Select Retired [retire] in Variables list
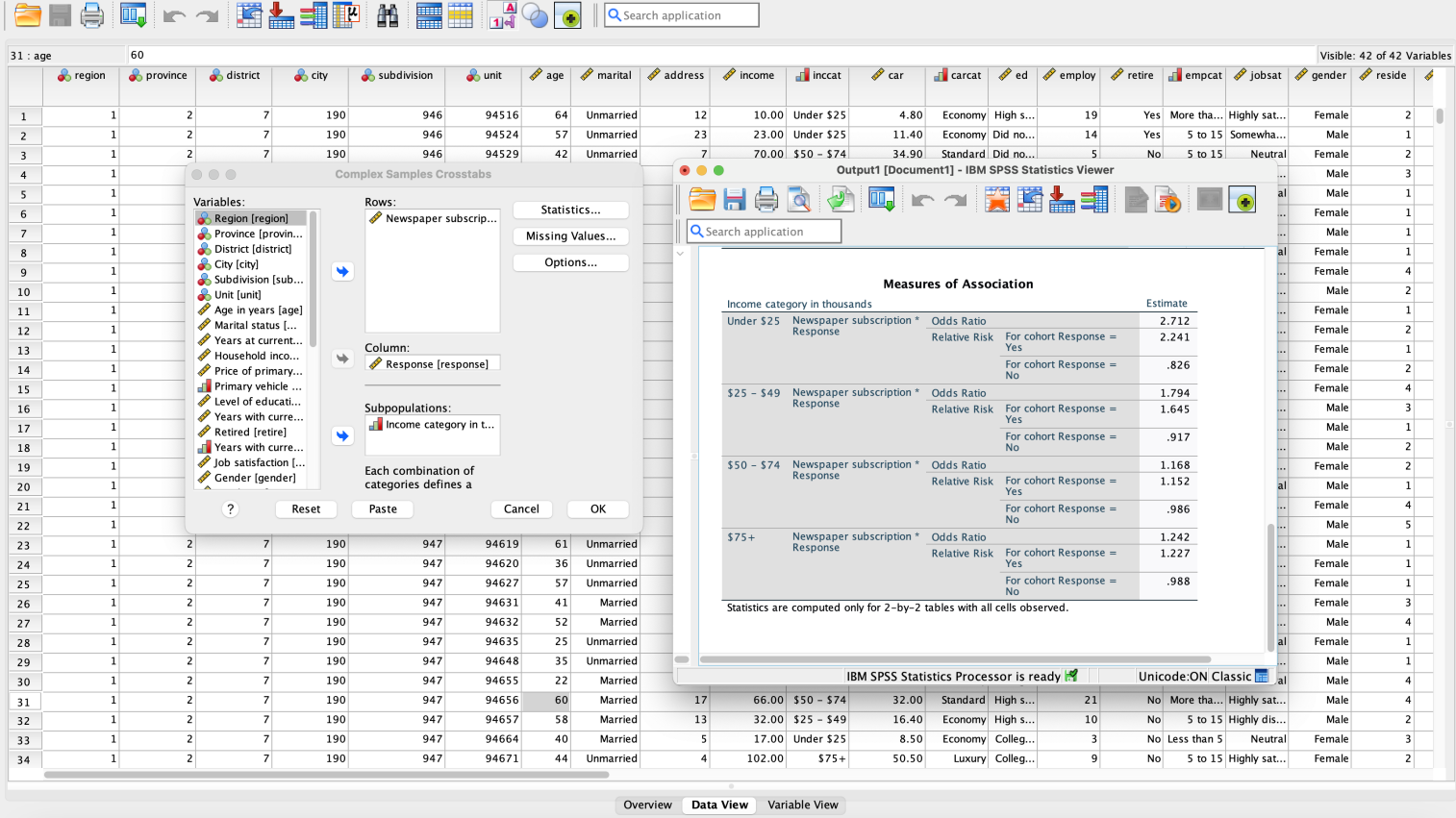Viewport: 1456px width, 818px height. click(x=250, y=432)
